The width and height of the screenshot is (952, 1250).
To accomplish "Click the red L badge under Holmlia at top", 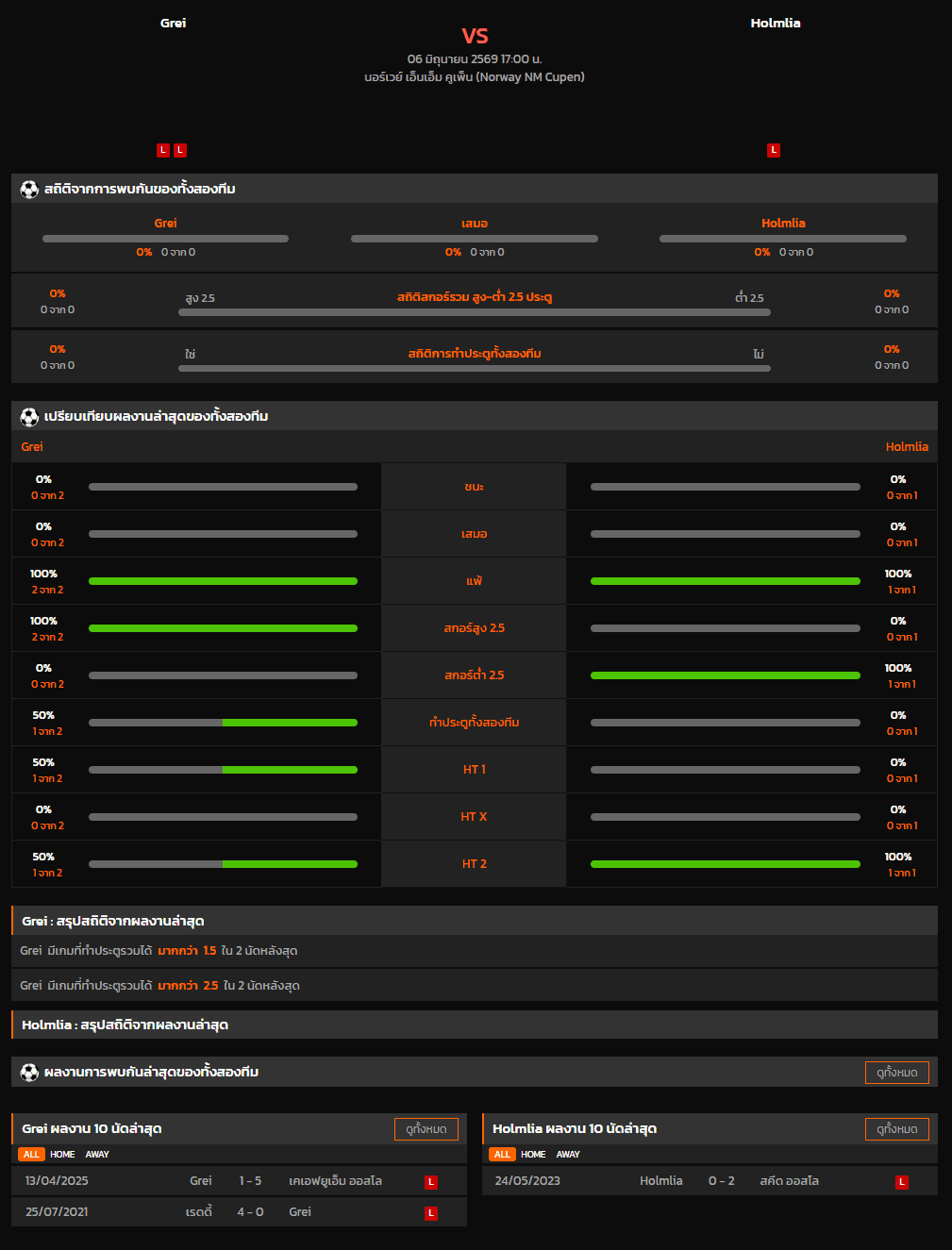I will [x=774, y=150].
